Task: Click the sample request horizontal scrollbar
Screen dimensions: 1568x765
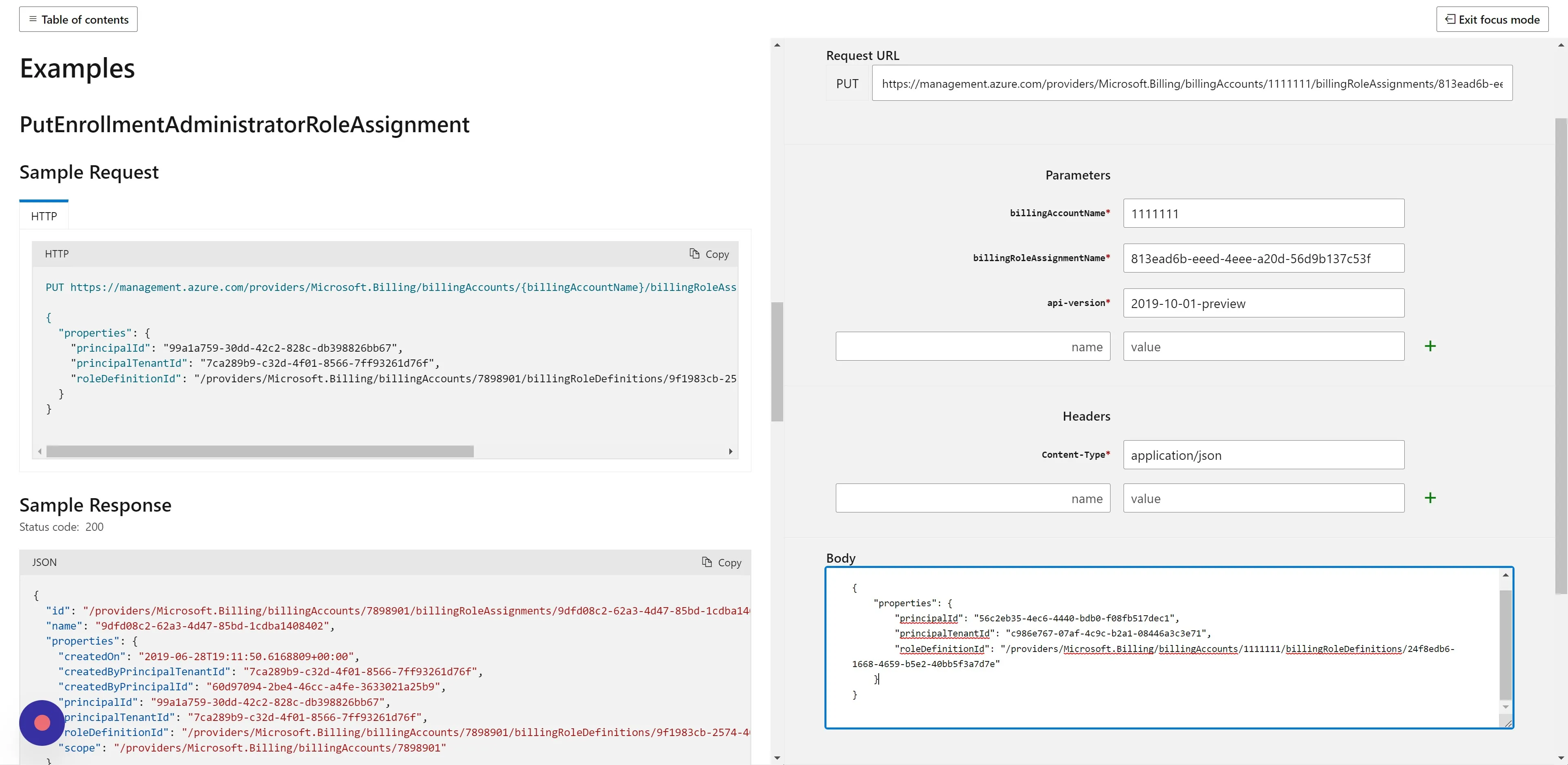Action: pos(260,452)
